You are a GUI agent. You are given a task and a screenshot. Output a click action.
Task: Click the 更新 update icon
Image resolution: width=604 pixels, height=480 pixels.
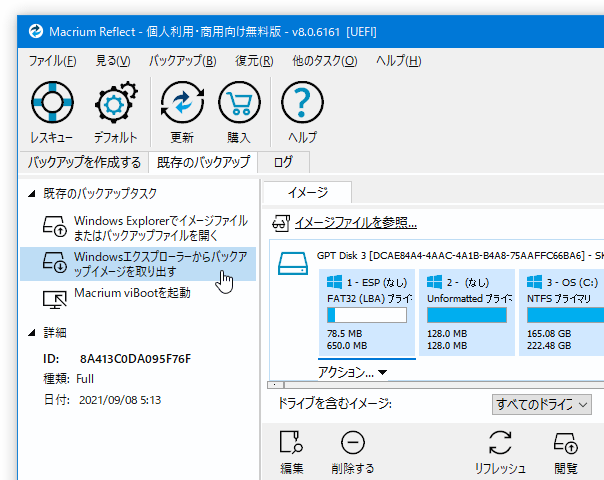(x=182, y=102)
